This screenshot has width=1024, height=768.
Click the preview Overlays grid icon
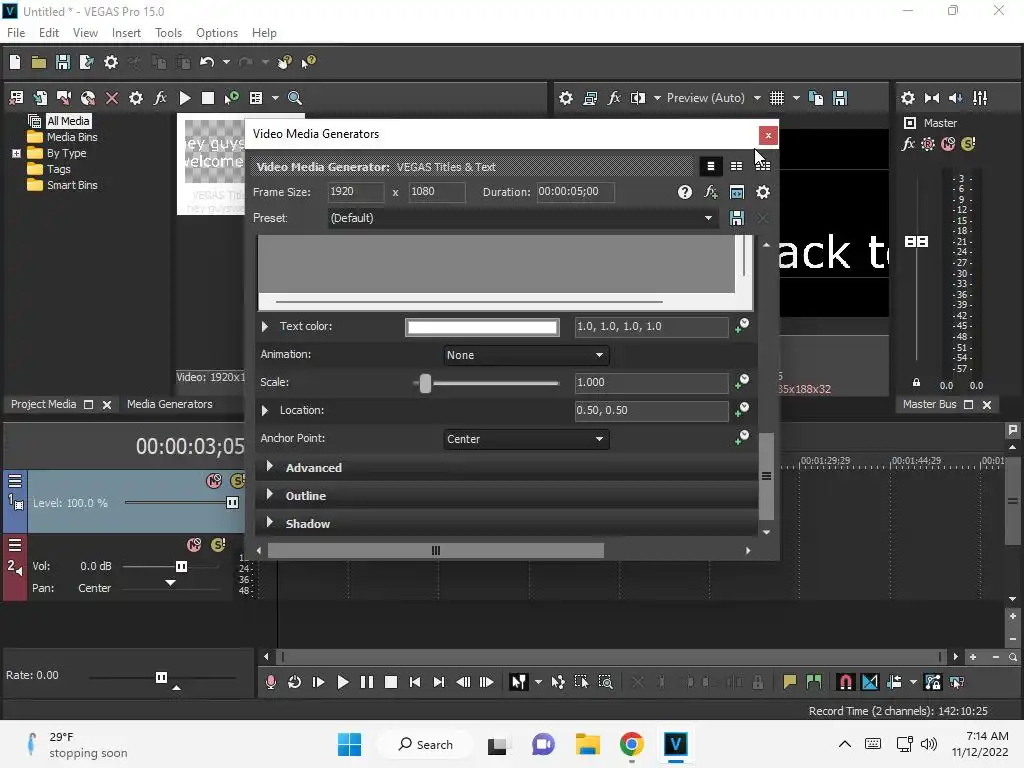pyautogui.click(x=776, y=98)
